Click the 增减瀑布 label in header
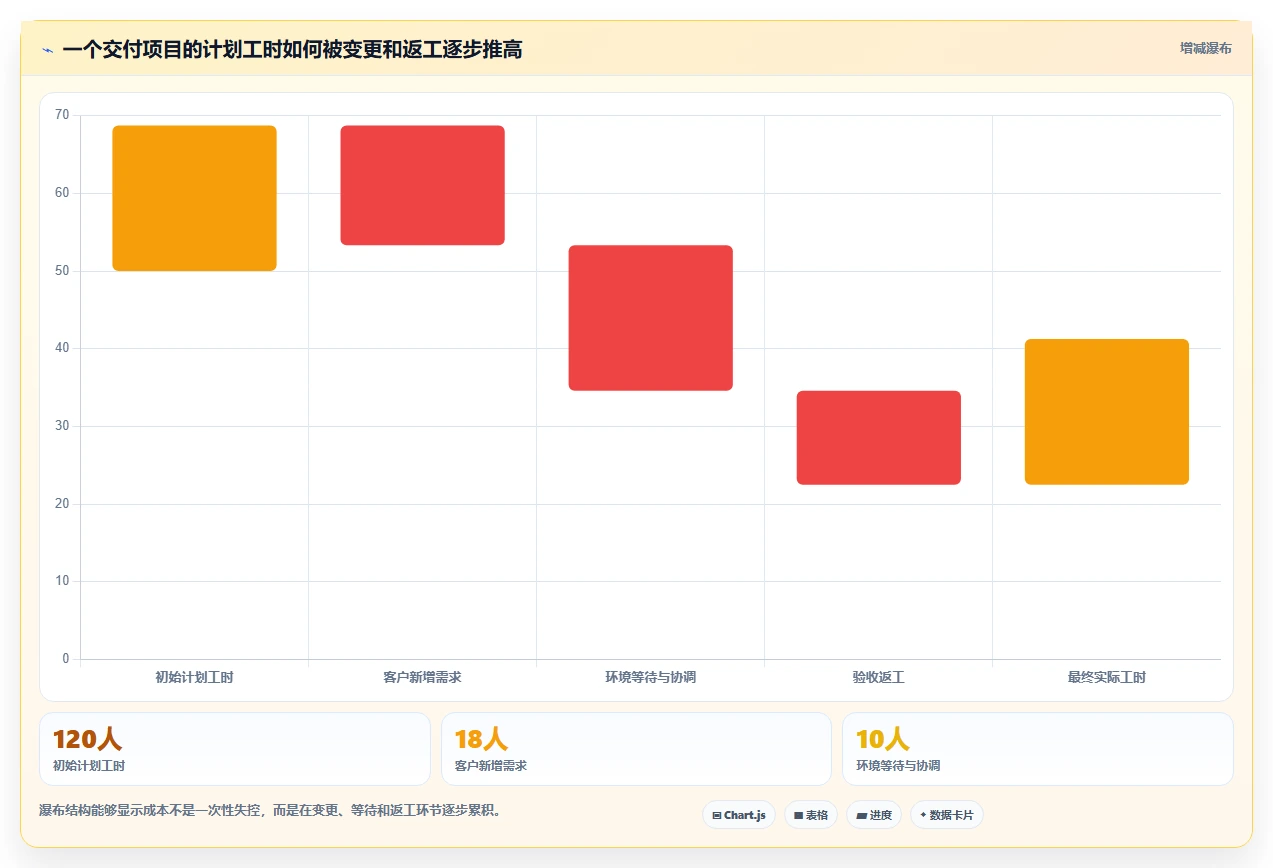 tap(1205, 48)
